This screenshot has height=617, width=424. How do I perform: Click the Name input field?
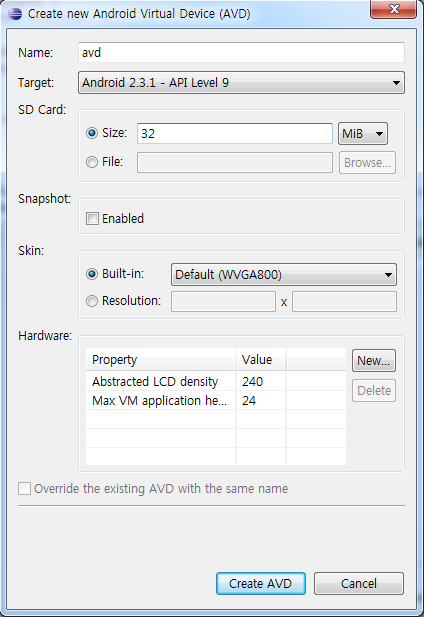(241, 53)
